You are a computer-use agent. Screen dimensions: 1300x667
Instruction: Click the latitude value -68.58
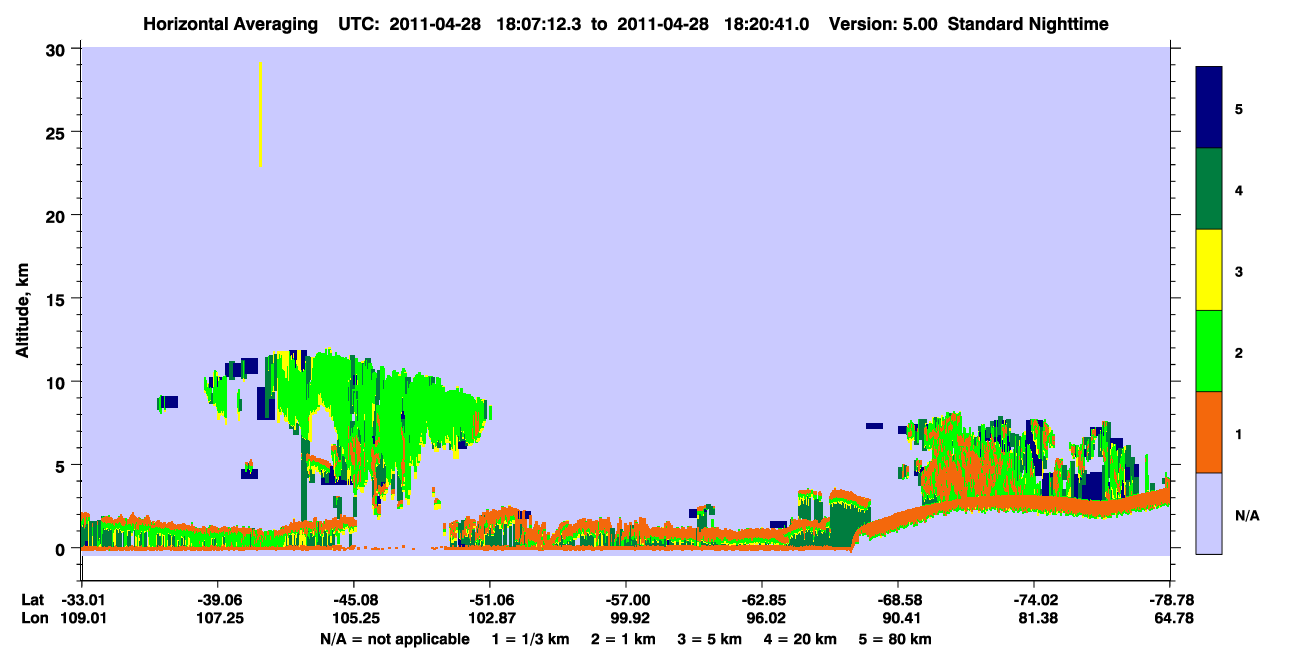pos(898,600)
